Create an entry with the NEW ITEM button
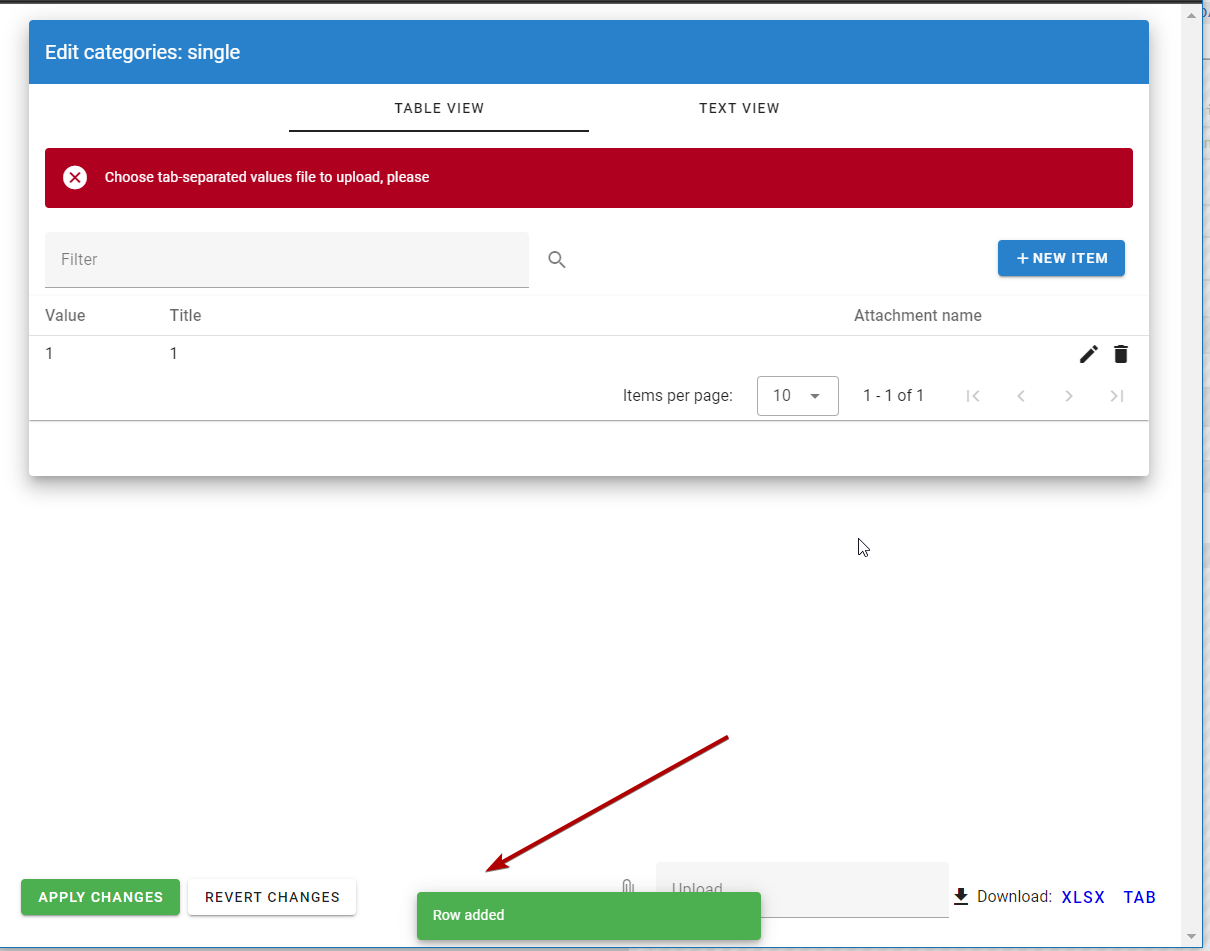Screen dimensions: 1210x951 [1061, 258]
